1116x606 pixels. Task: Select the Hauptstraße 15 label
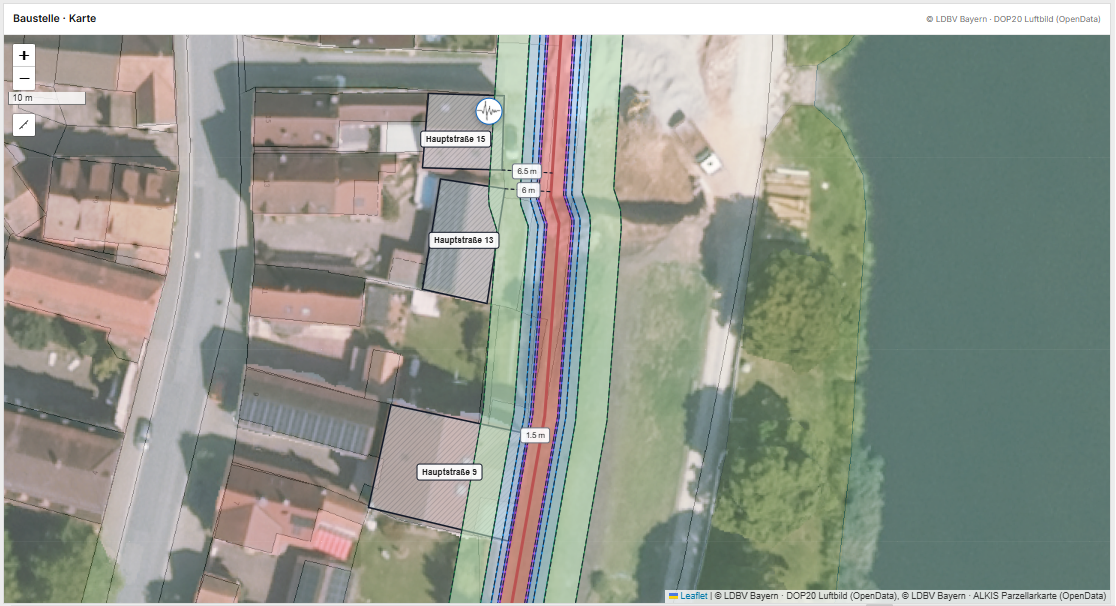pos(456,139)
